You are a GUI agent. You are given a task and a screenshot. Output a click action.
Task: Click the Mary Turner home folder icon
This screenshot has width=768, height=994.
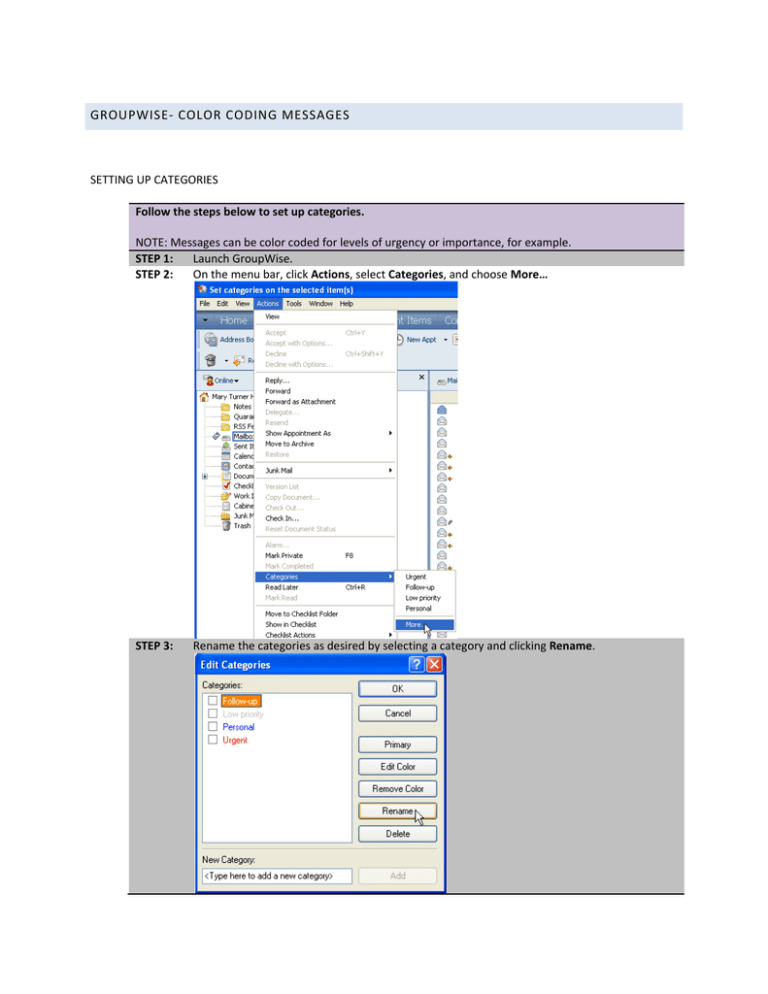pyautogui.click(x=204, y=397)
